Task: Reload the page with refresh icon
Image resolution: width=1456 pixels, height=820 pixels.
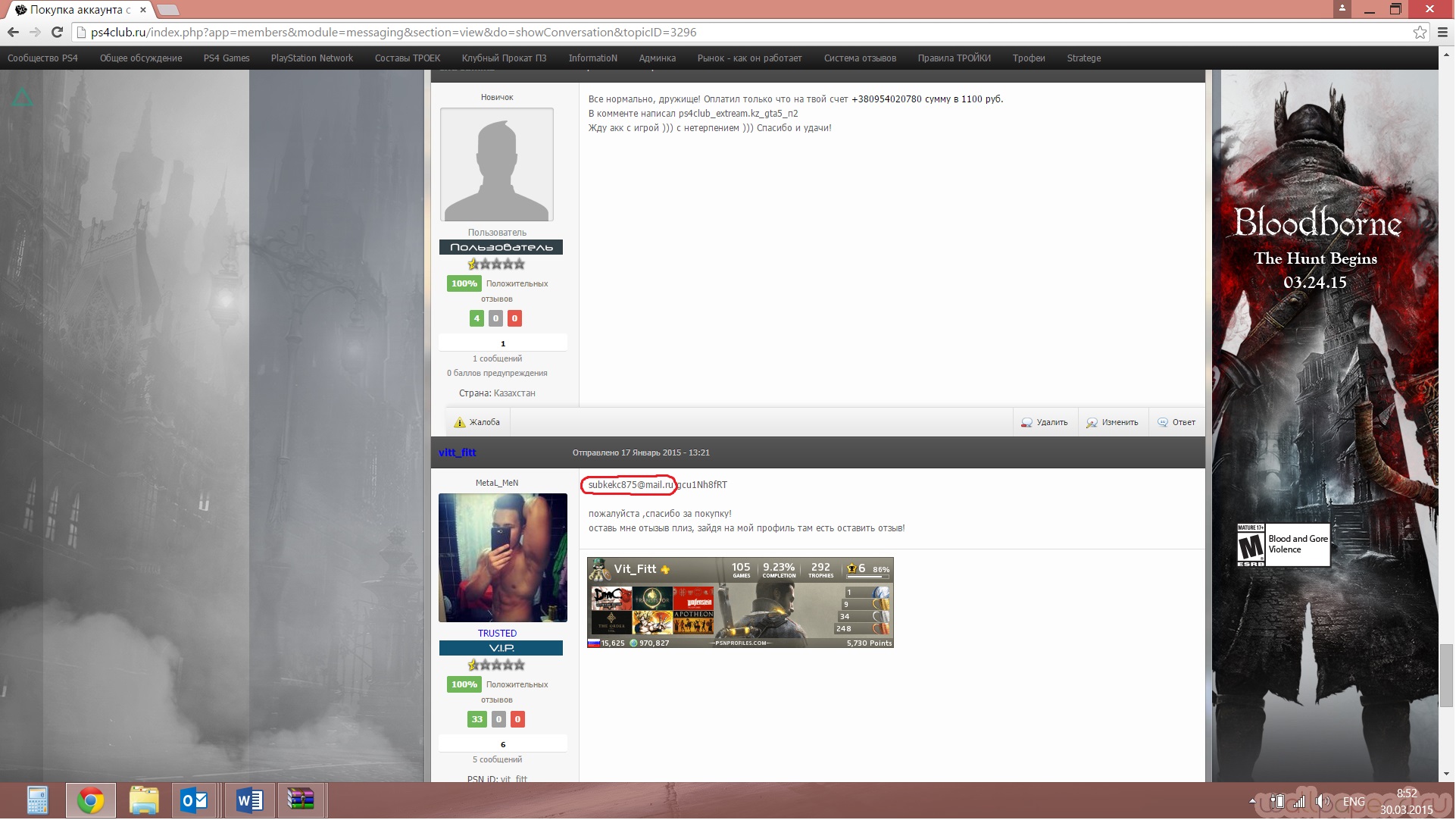Action: pos(57,33)
